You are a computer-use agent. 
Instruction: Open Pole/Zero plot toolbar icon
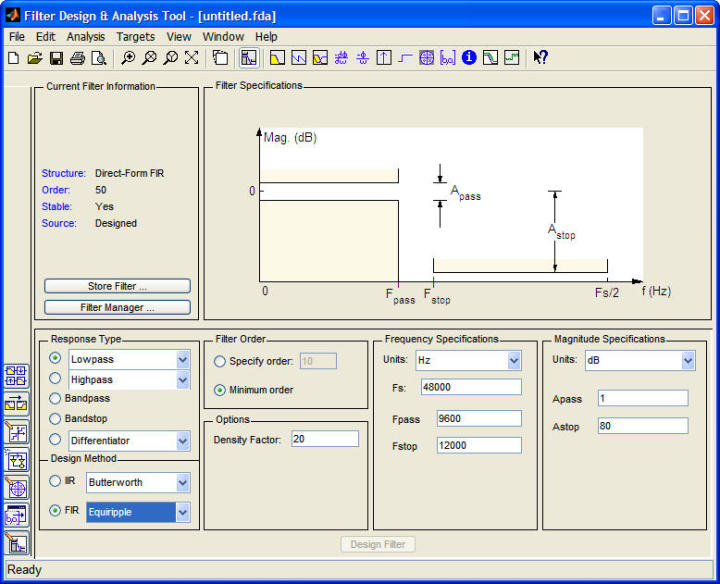426,58
